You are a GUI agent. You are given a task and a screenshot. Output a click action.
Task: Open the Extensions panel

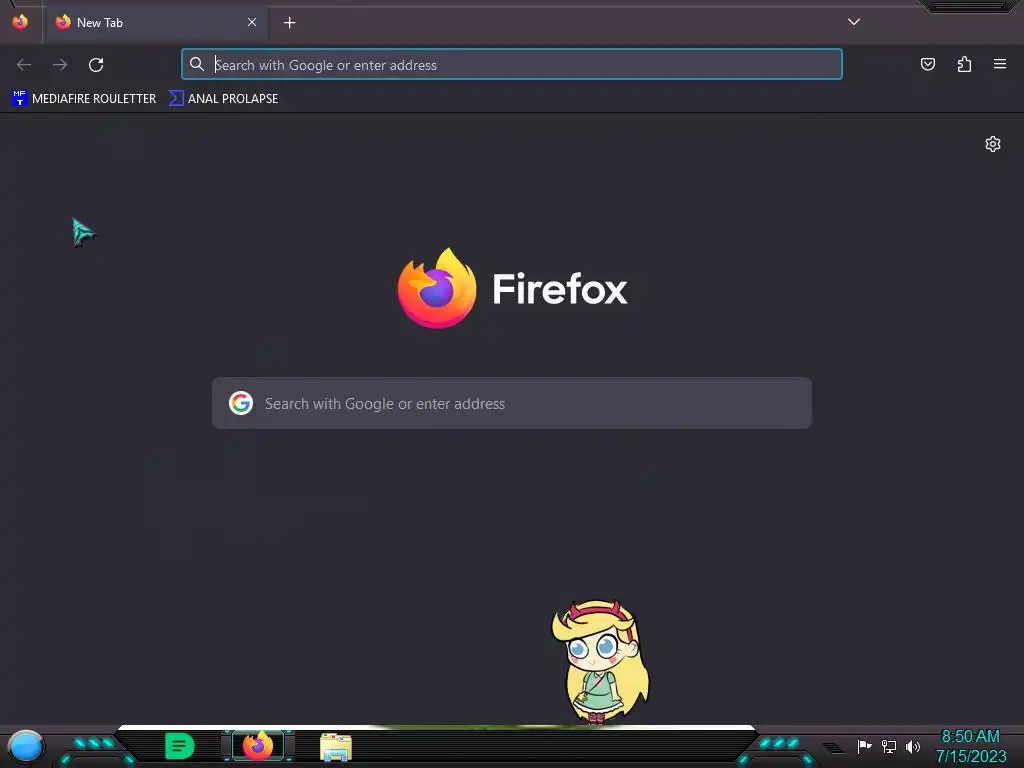click(964, 64)
